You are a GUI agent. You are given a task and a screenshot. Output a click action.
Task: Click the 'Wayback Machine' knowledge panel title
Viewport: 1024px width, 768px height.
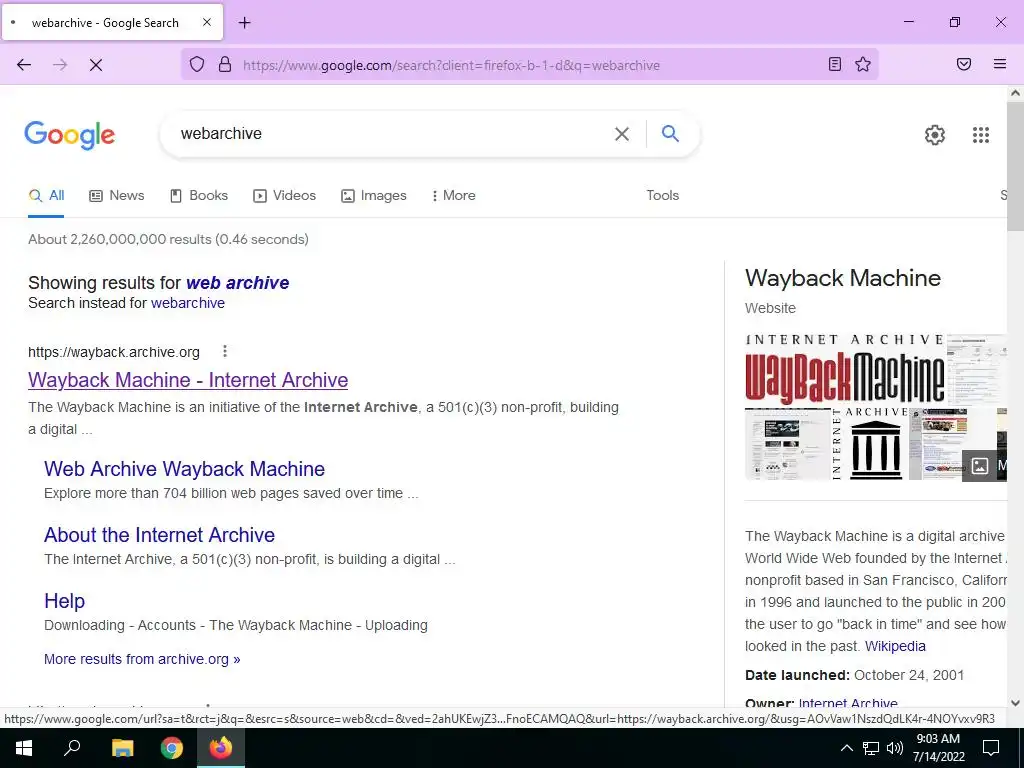[843, 279]
